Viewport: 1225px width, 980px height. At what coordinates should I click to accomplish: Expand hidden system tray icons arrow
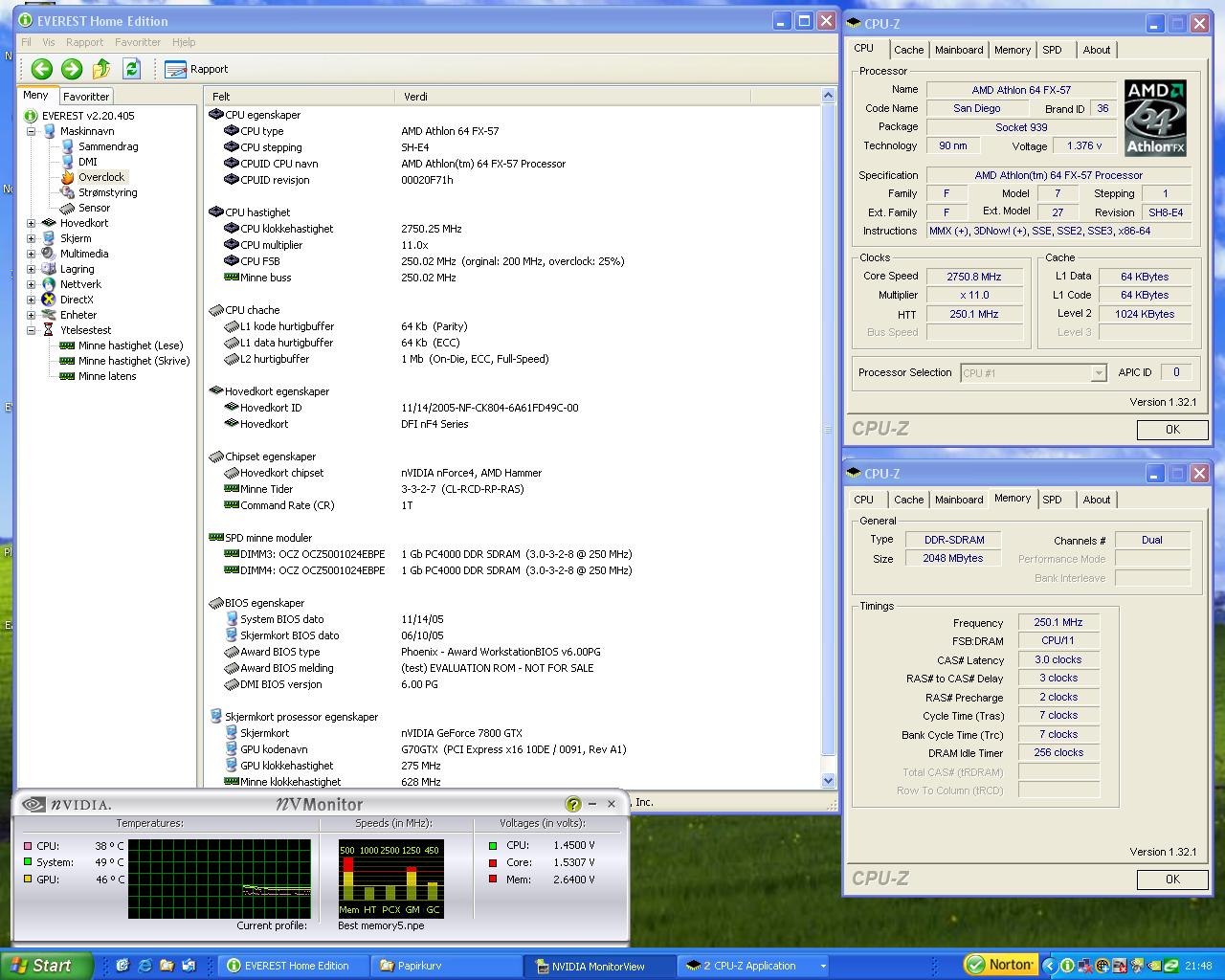pos(1049,966)
